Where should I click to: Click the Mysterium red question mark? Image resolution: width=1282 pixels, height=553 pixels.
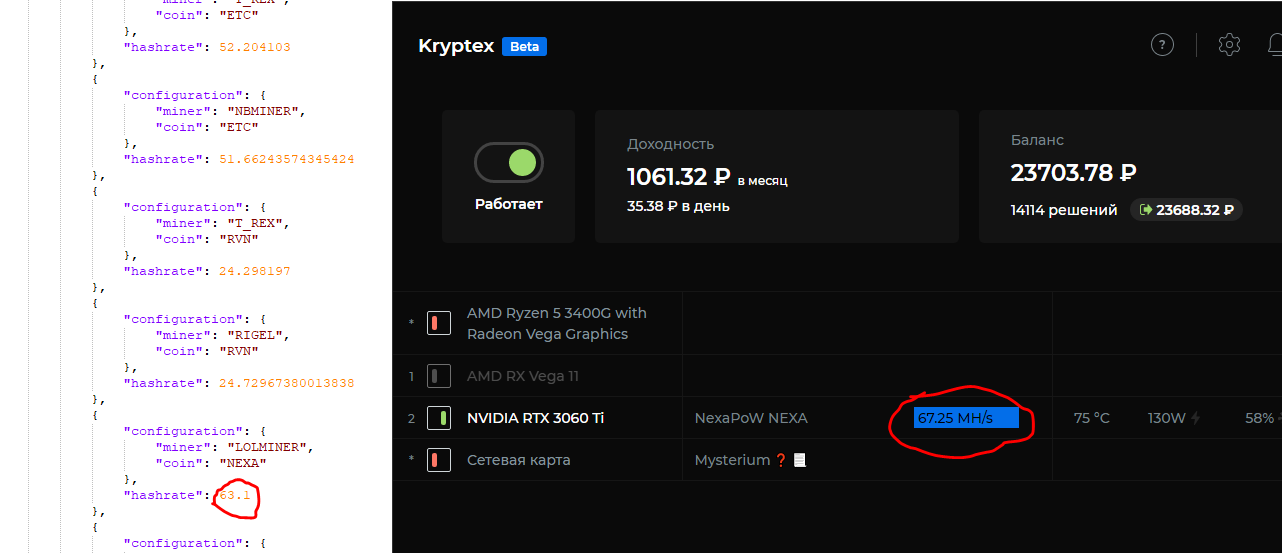click(x=781, y=460)
